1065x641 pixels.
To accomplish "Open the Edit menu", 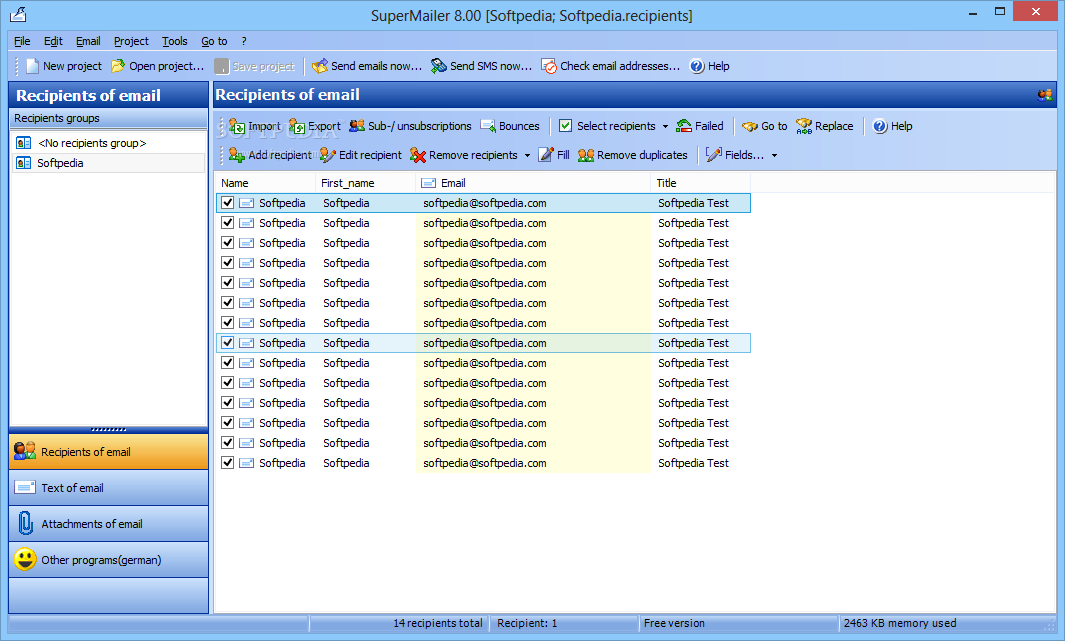I will (53, 41).
